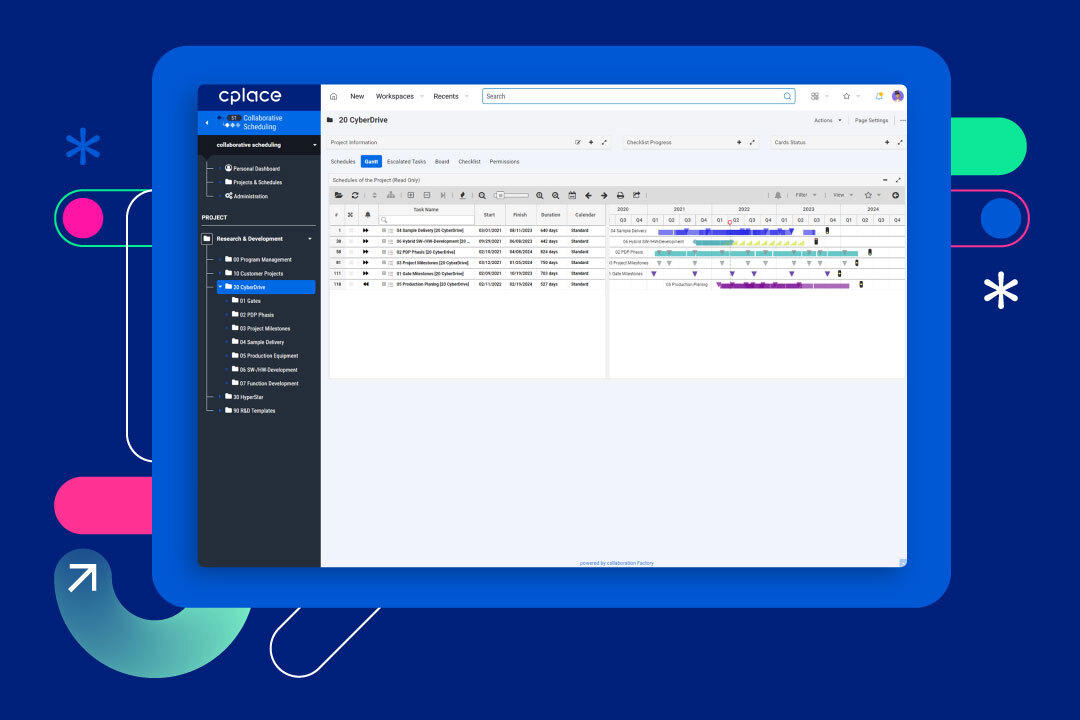The width and height of the screenshot is (1080, 720).
Task: Select 30 HyperStar folder in tree
Action: coord(245,398)
